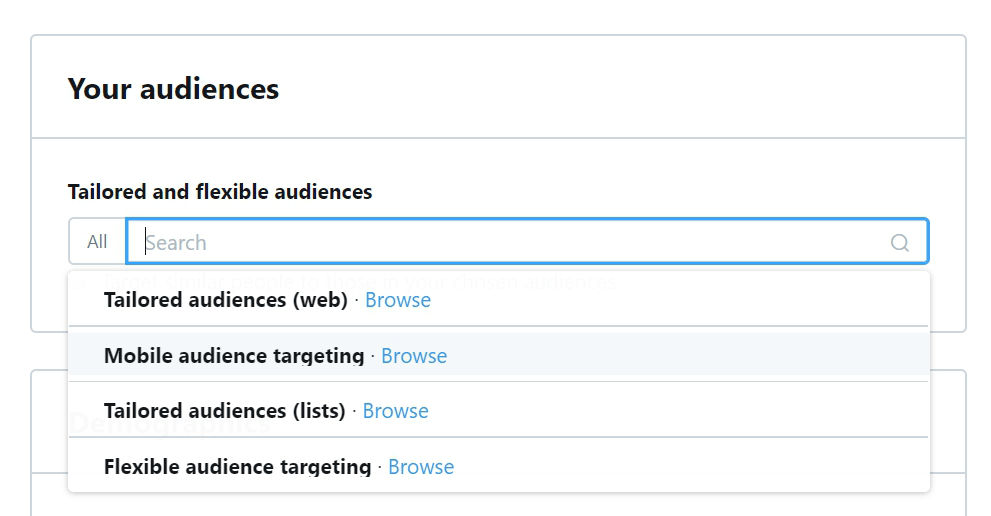Click the separator dot after Tailored audiences (web)
This screenshot has width=991, height=516.
[x=356, y=300]
